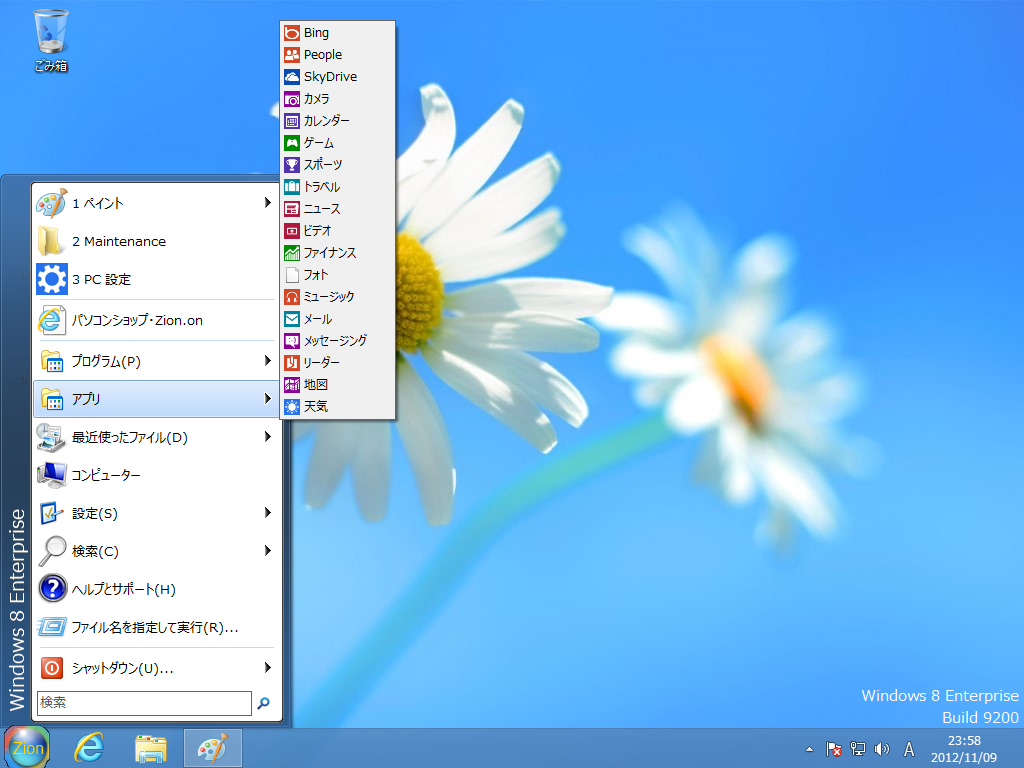This screenshot has width=1024, height=768.
Task: Open ヘルプとサポート(H) menu entry
Action: tap(123, 589)
